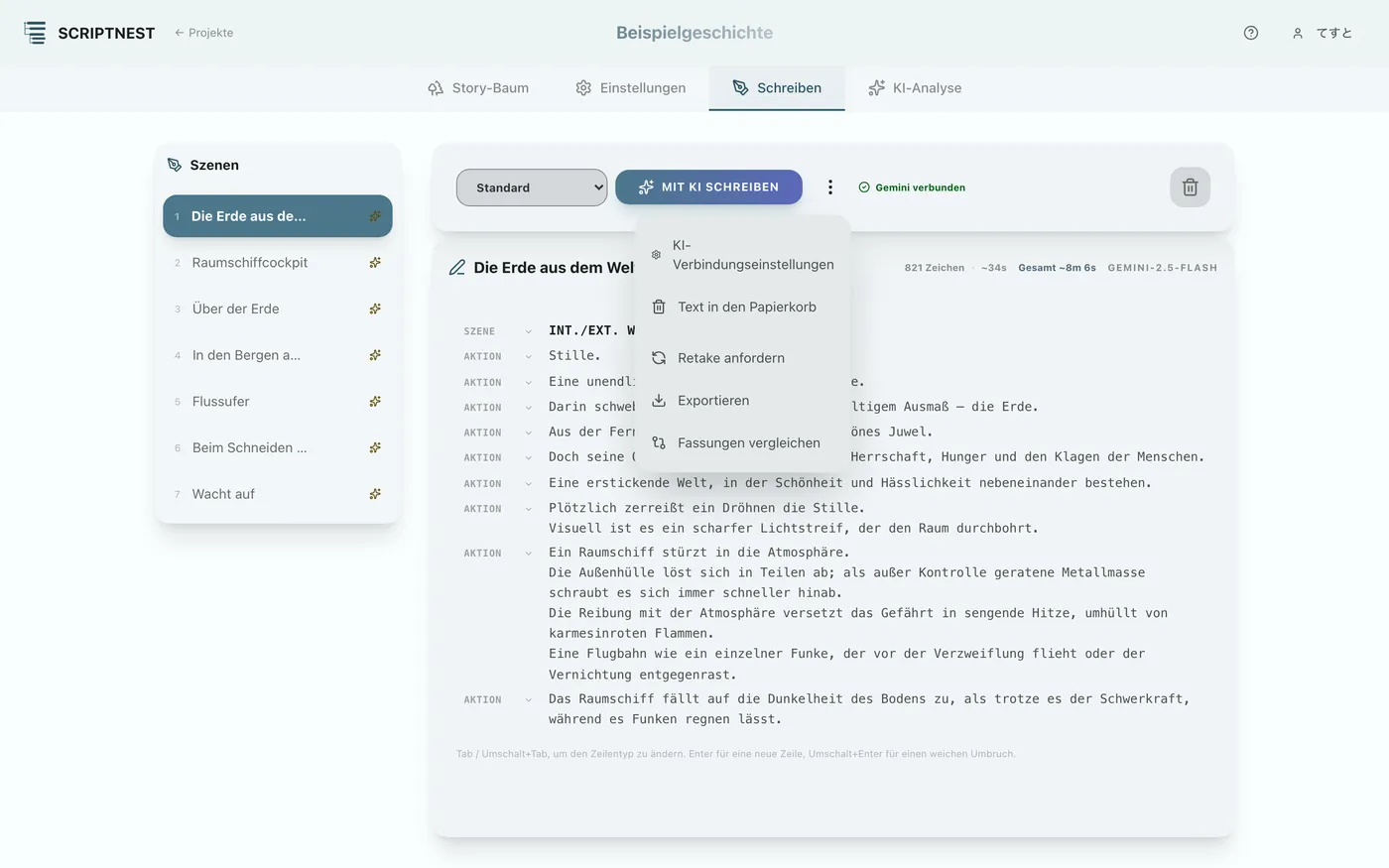This screenshot has height=868, width=1389.
Task: Open scene Beim Schneiden ...
Action: (x=278, y=447)
